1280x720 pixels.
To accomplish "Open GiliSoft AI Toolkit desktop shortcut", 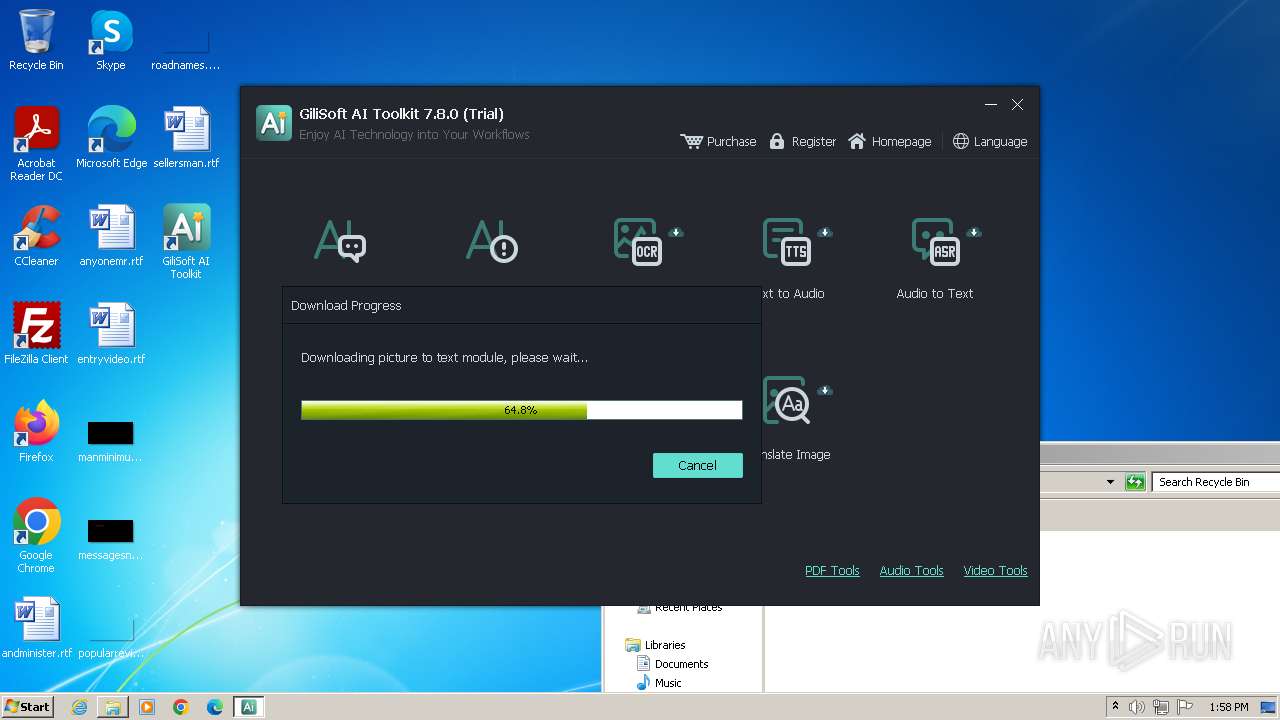I will [x=186, y=242].
